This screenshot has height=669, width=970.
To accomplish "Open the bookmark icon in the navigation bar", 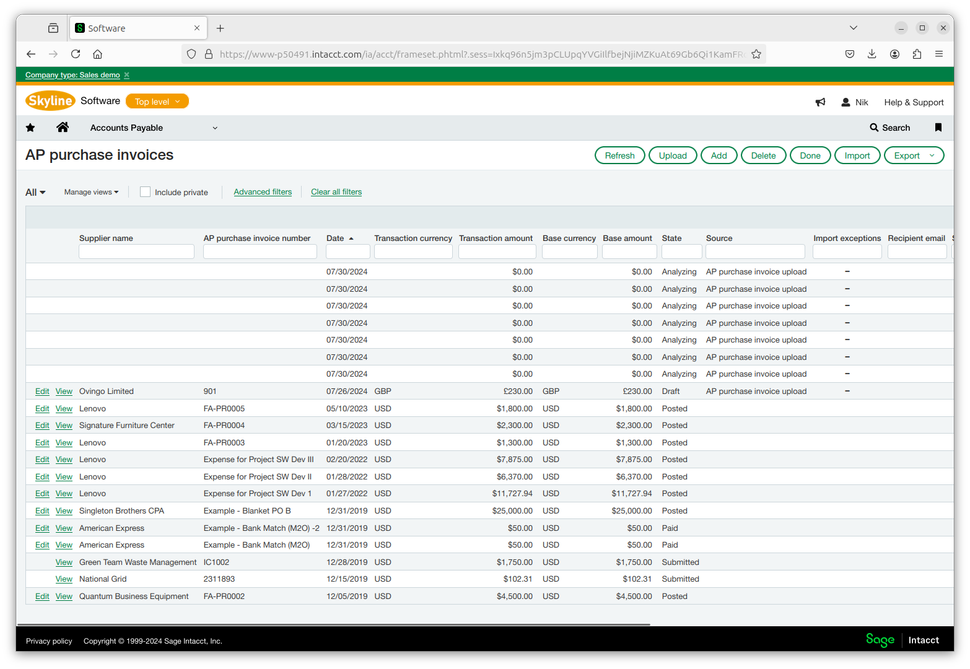I will (x=936, y=127).
